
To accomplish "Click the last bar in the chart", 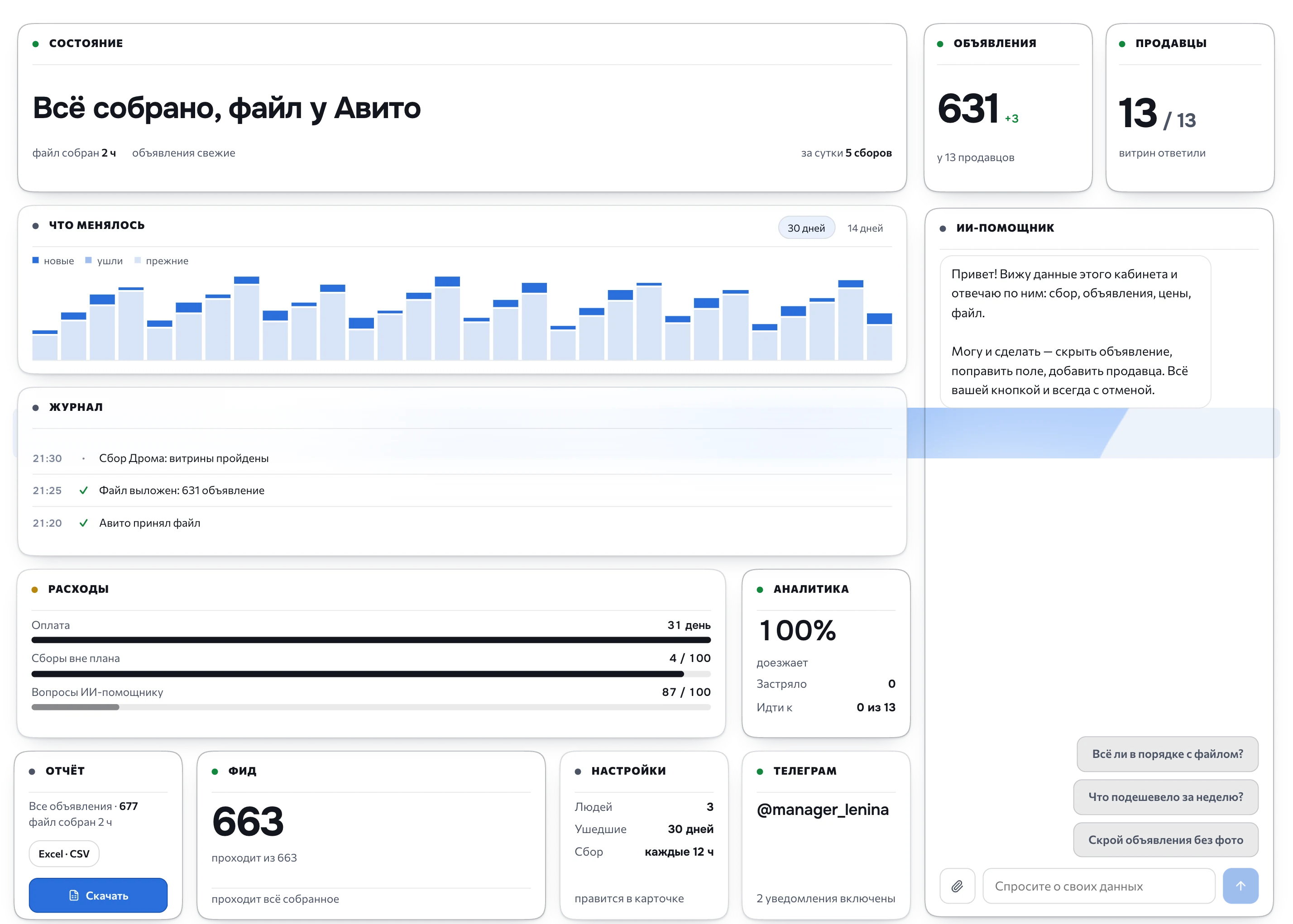I will click(x=879, y=336).
